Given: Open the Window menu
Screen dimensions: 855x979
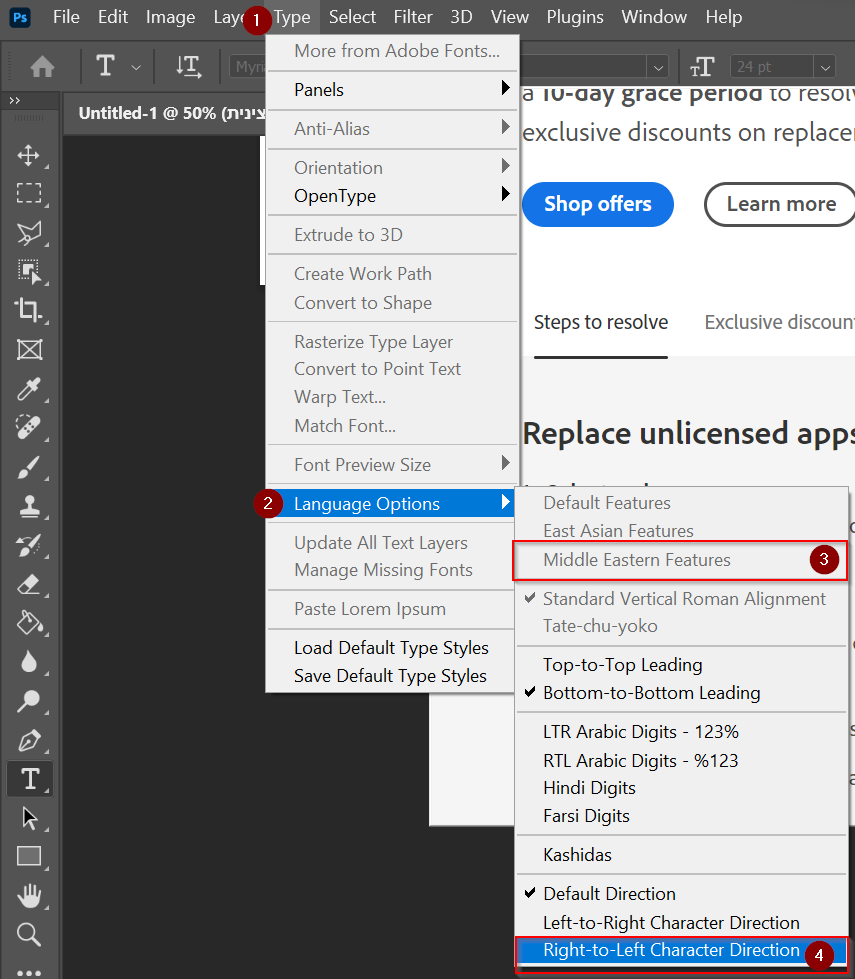Looking at the screenshot, I should (x=654, y=17).
